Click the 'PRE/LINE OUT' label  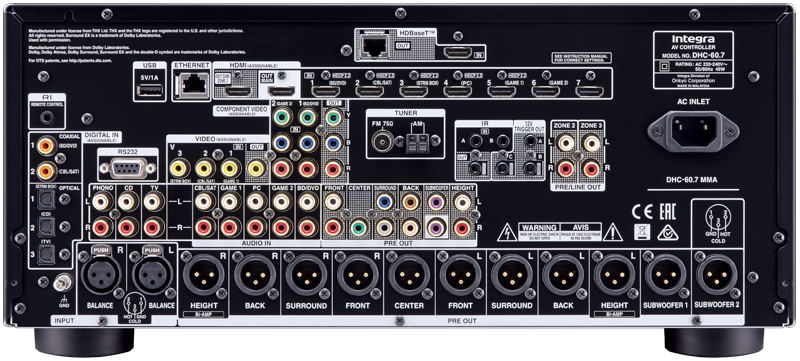click(578, 187)
